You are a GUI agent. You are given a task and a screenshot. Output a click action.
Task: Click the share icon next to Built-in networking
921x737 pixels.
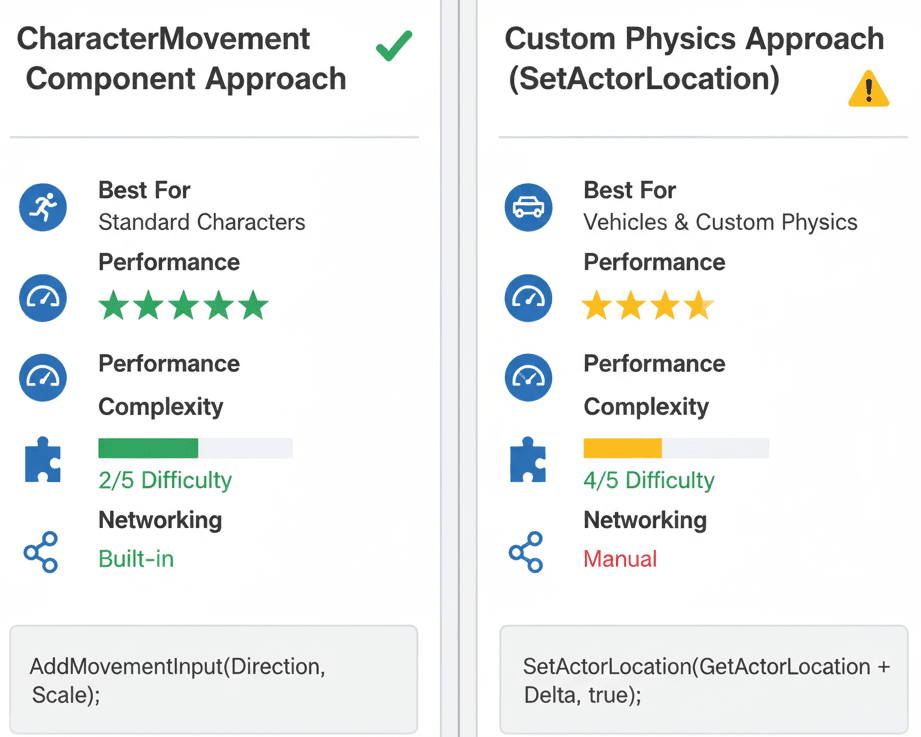[41, 552]
